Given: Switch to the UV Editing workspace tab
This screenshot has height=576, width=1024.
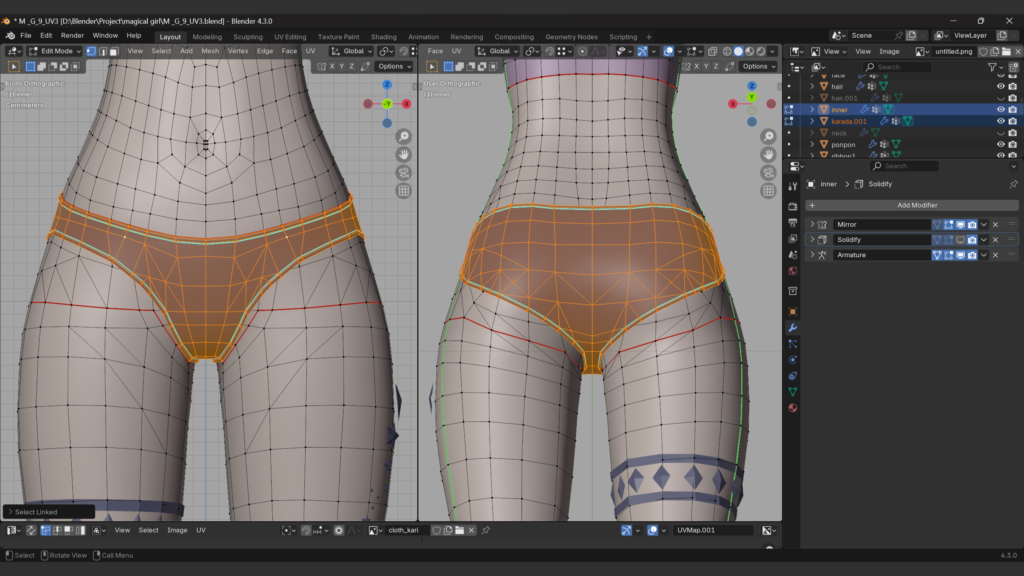Looking at the screenshot, I should click(x=290, y=37).
